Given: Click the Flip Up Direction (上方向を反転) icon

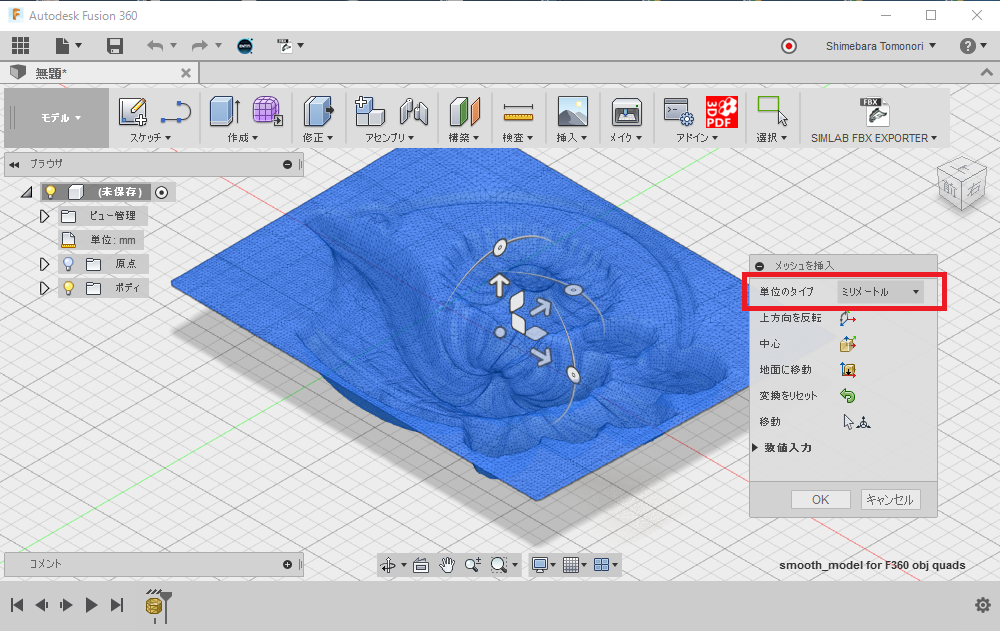Looking at the screenshot, I should point(848,318).
